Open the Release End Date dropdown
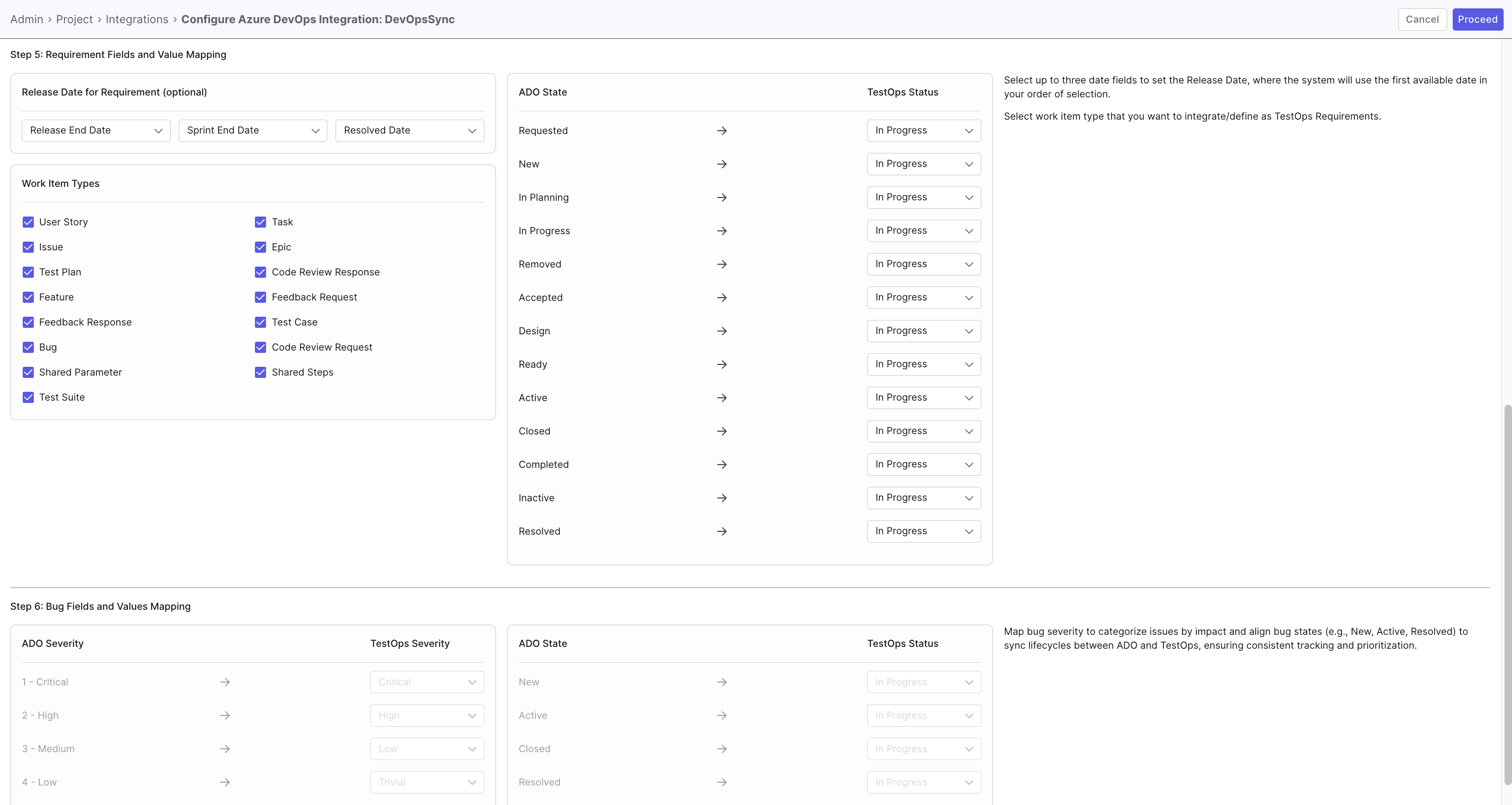Image resolution: width=1512 pixels, height=805 pixels. click(x=96, y=130)
